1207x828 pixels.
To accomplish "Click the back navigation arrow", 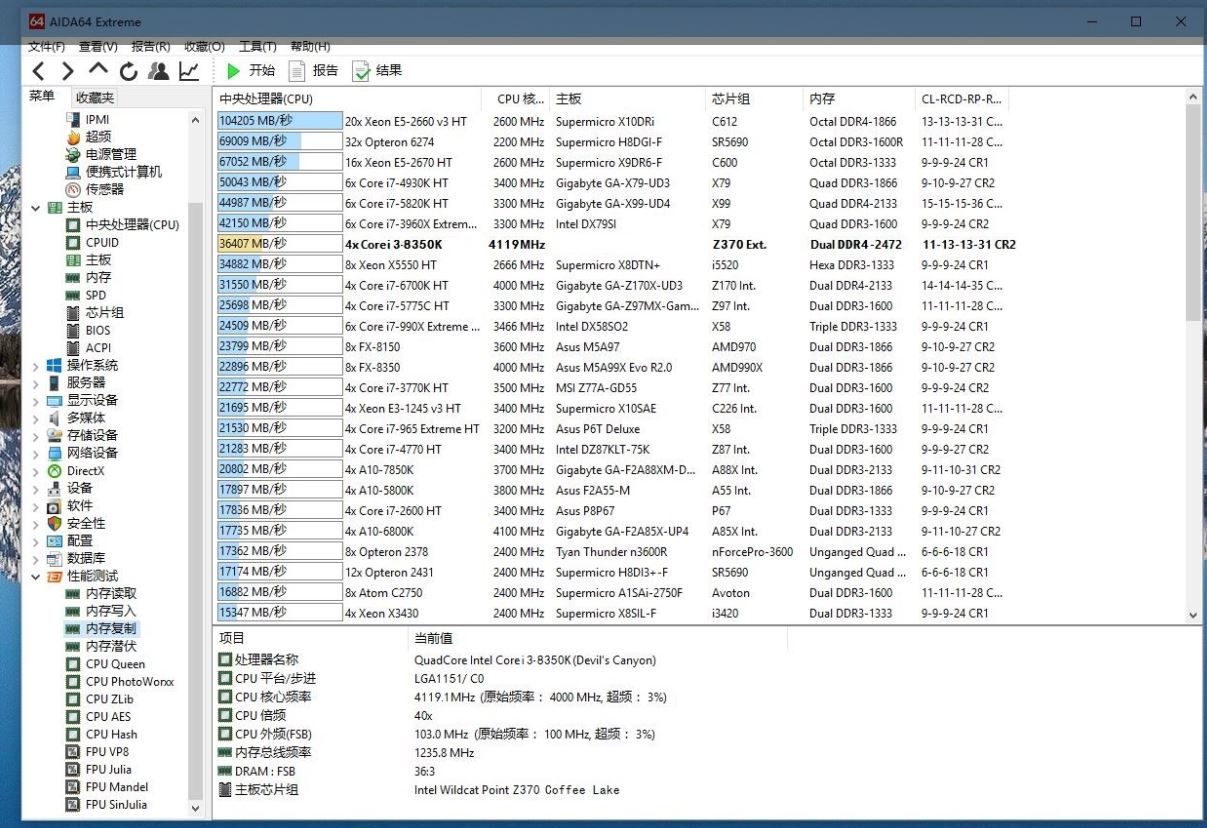I will tap(39, 71).
